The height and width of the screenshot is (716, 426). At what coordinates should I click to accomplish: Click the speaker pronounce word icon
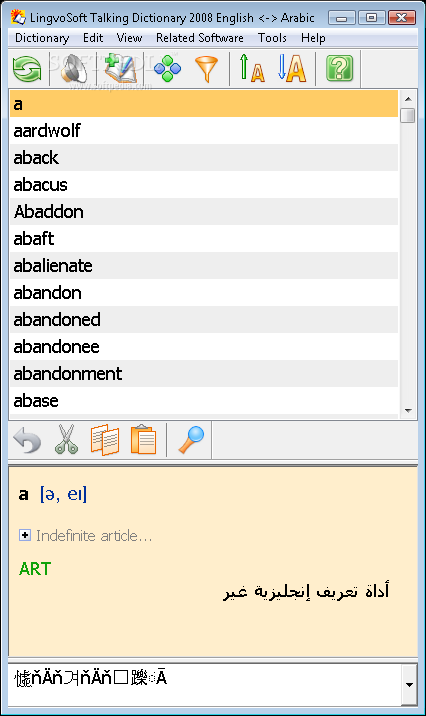coord(73,69)
